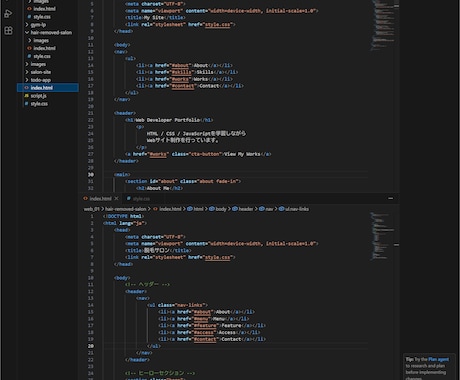This screenshot has width=460, height=380.
Task: Switch to the style.css editor tab
Action: pos(141,198)
